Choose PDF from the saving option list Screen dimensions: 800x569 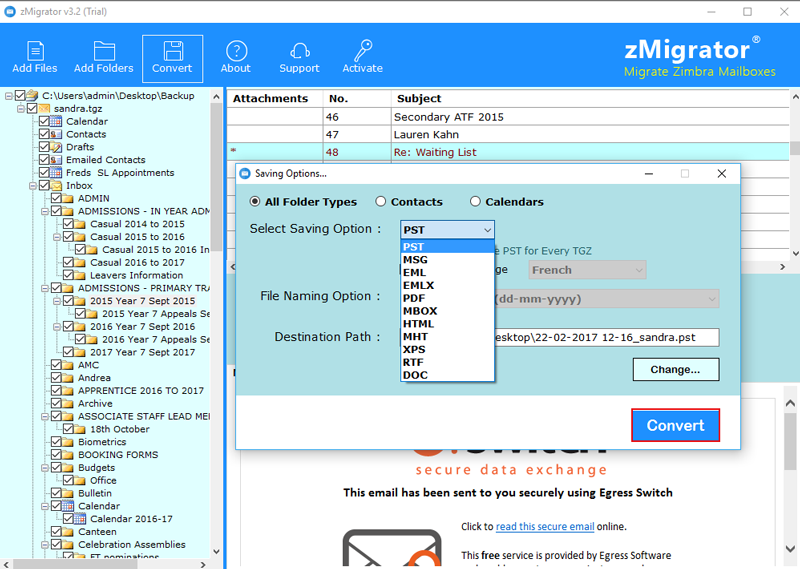coord(447,298)
